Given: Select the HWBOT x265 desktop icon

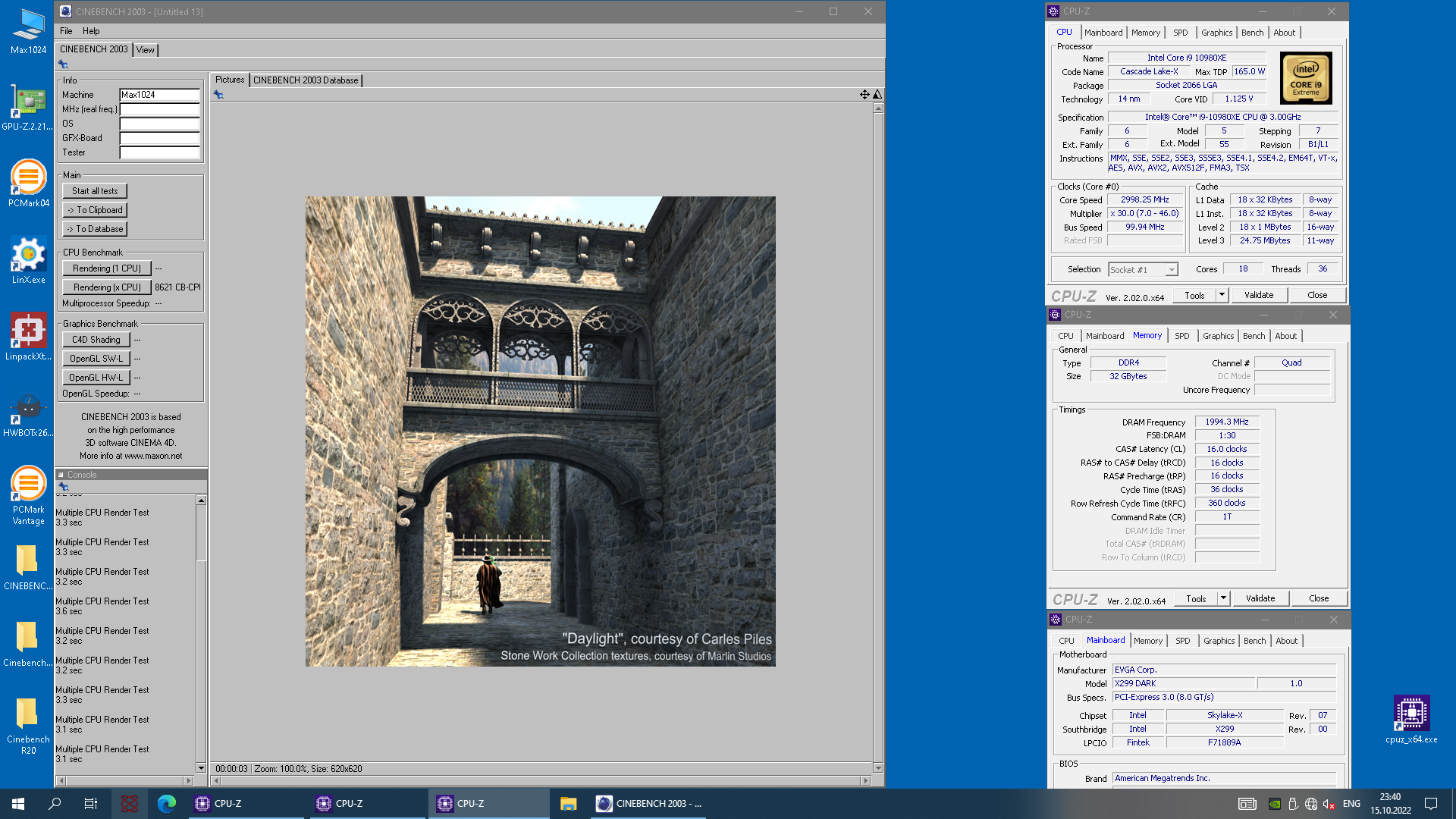Looking at the screenshot, I should pos(28,414).
